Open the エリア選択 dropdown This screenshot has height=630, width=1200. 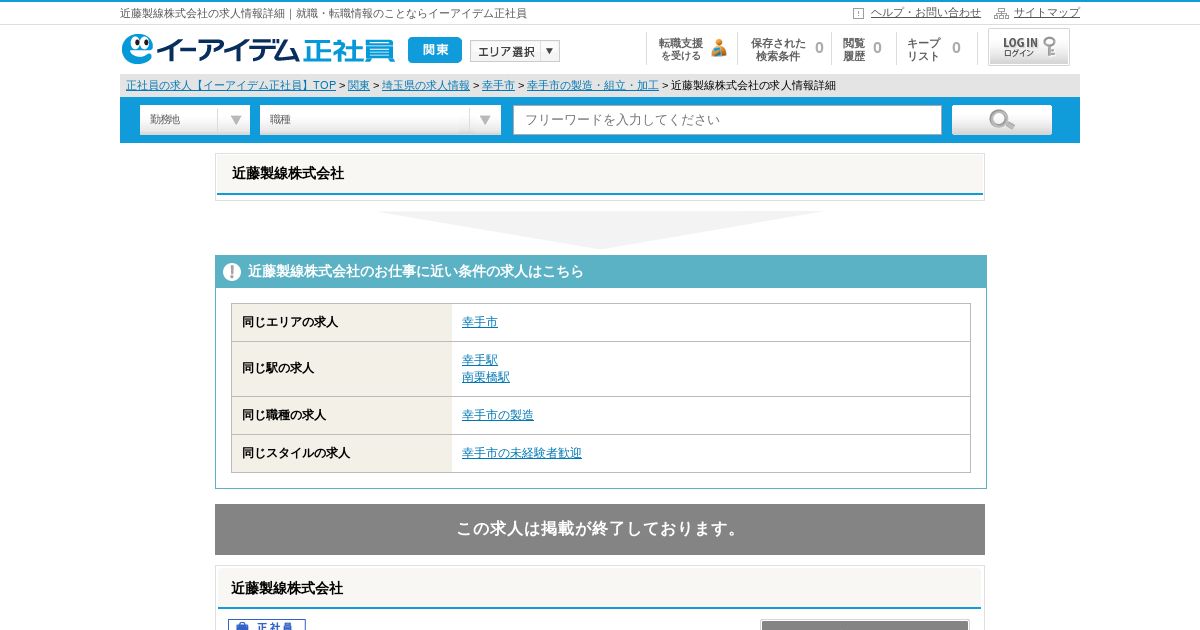point(515,51)
